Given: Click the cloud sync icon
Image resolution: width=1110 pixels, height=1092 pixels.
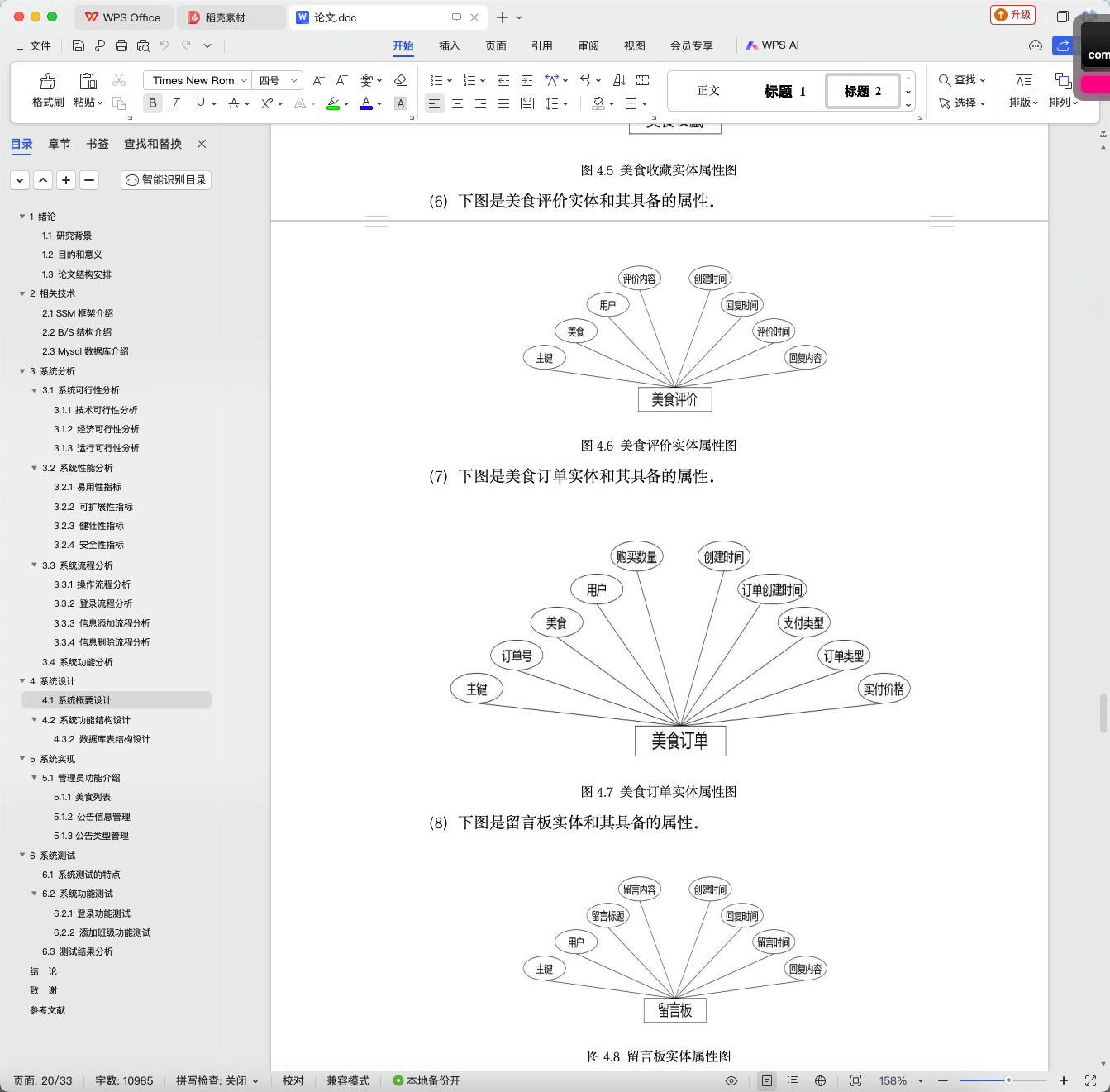Looking at the screenshot, I should tap(1035, 45).
